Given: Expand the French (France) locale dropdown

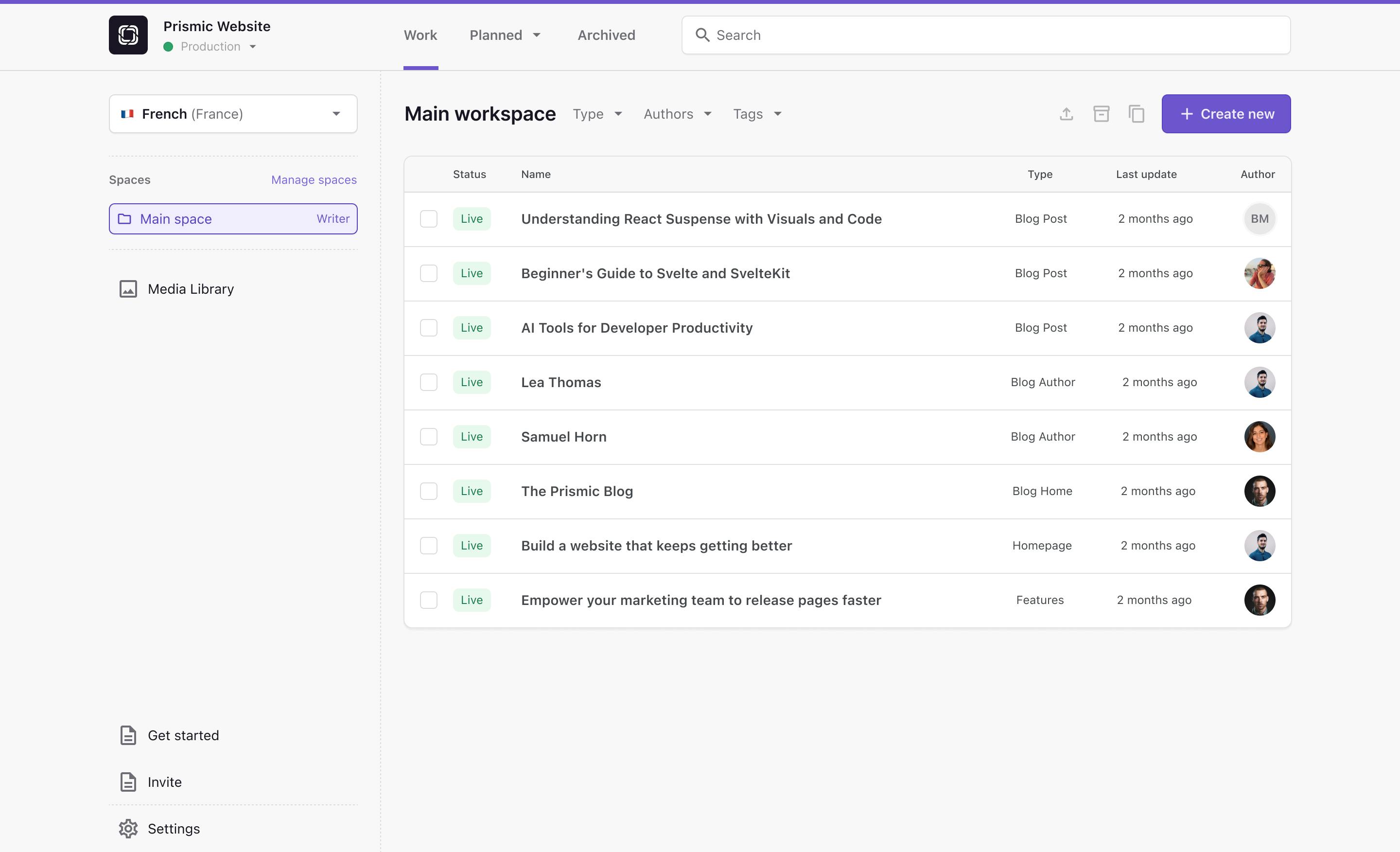Looking at the screenshot, I should [x=233, y=114].
